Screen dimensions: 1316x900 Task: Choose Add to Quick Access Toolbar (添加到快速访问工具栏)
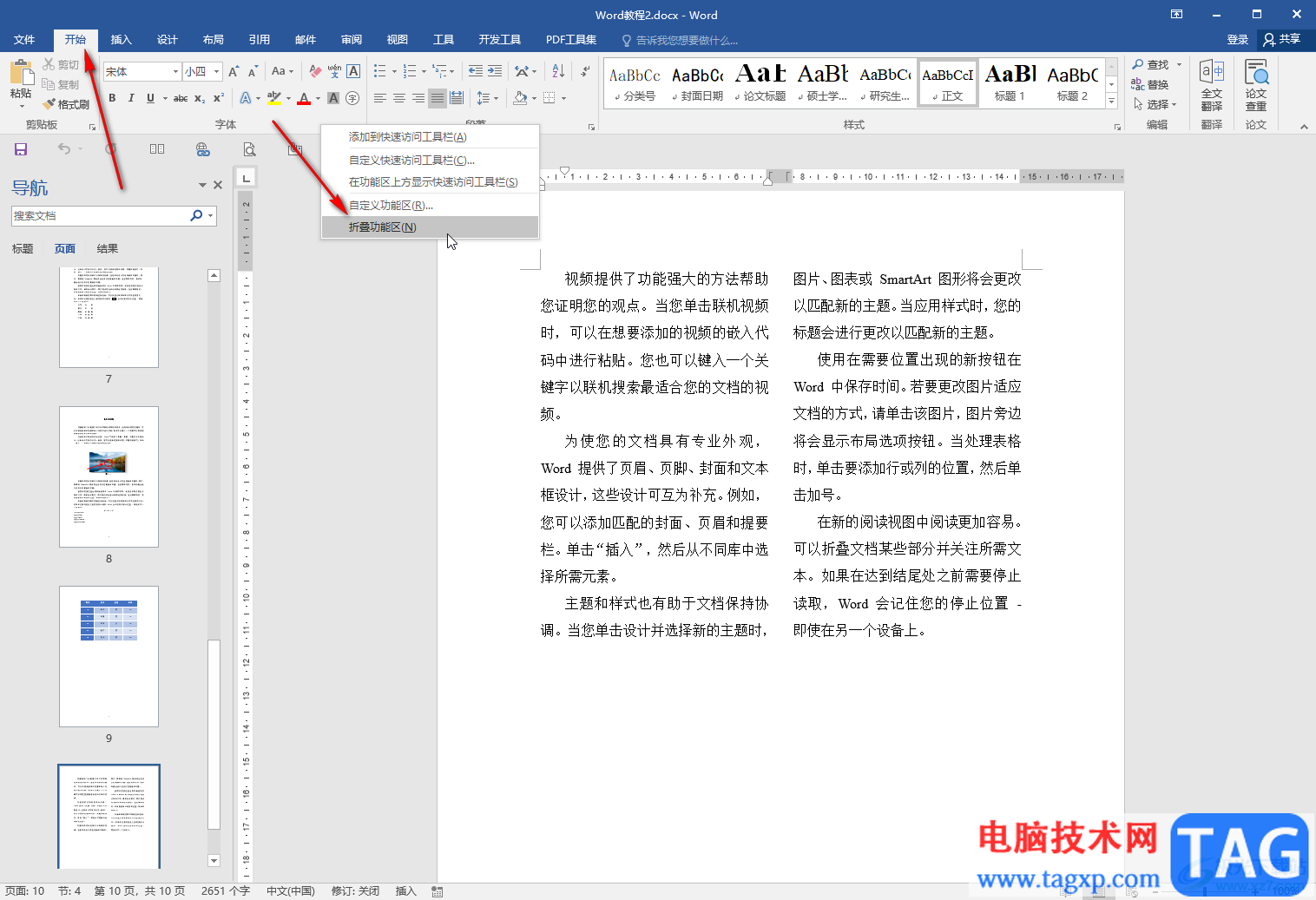point(430,137)
